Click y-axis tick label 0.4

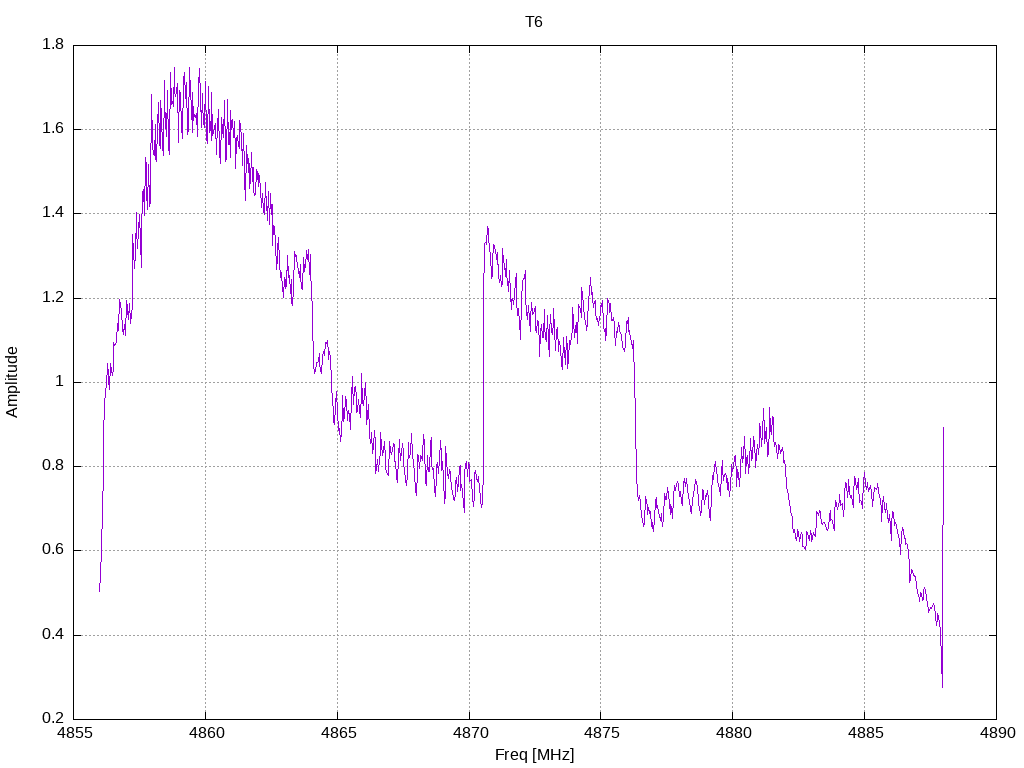coord(53,635)
